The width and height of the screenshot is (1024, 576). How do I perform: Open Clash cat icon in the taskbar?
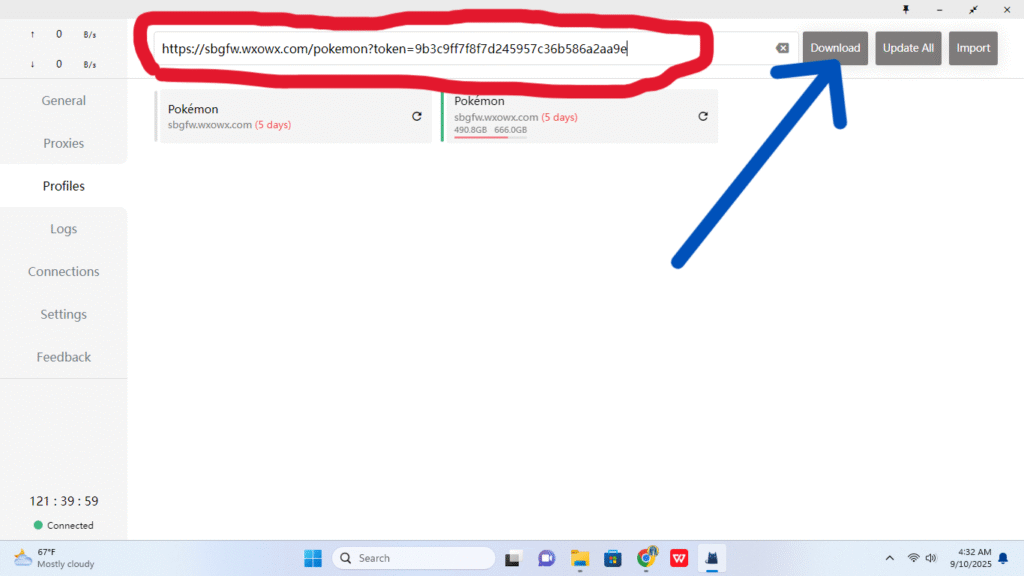pos(712,558)
